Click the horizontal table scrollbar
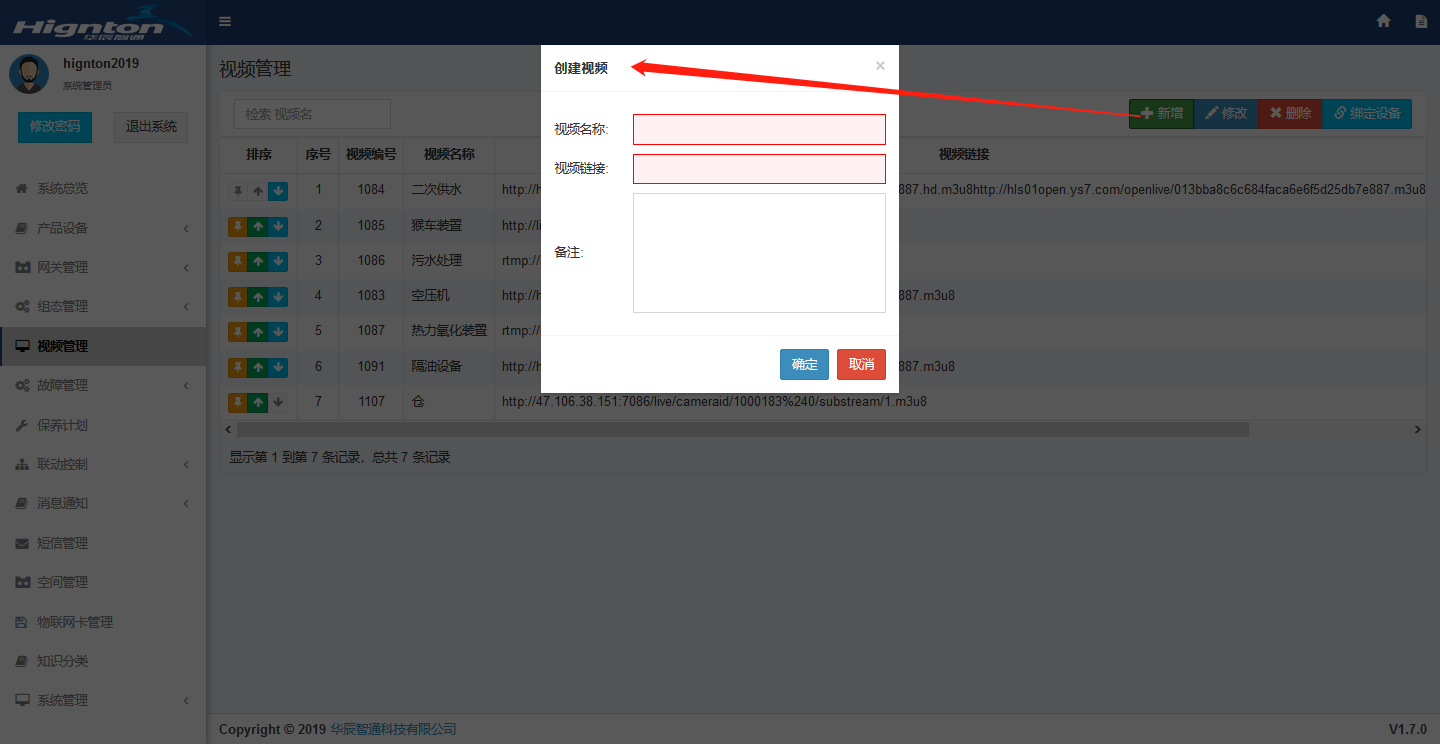This screenshot has width=1440, height=744. (740, 429)
